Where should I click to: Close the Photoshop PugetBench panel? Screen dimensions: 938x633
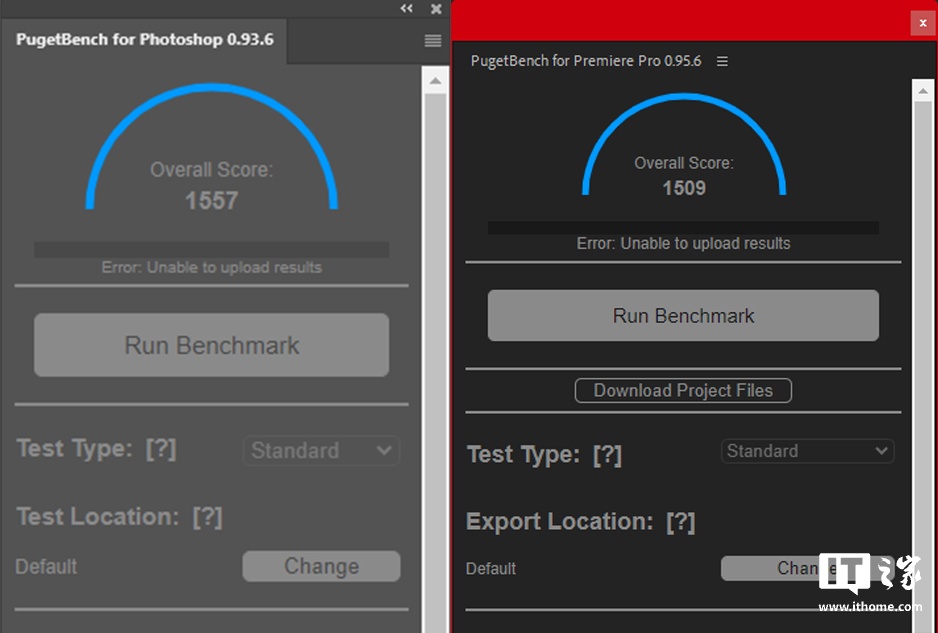click(436, 8)
